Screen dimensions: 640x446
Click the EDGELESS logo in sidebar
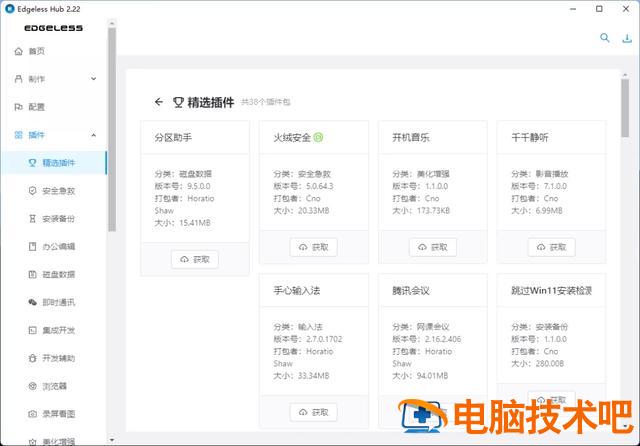point(53,28)
